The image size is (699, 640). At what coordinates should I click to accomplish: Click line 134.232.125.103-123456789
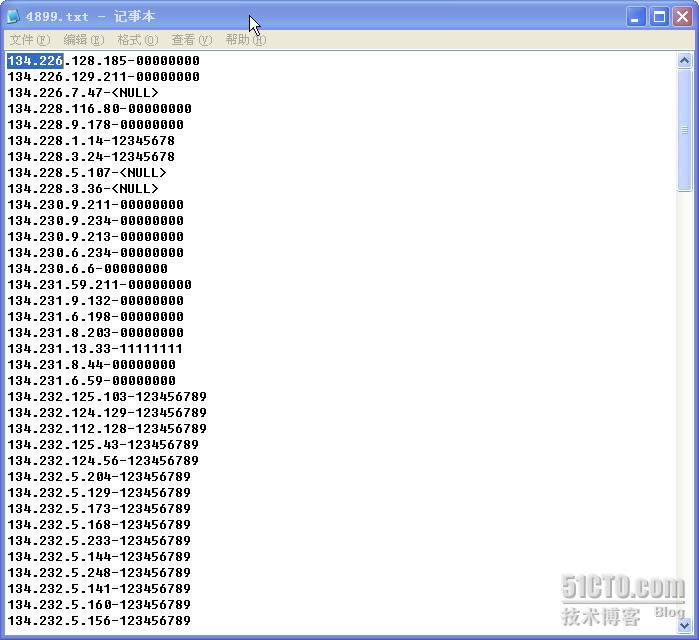tap(107, 397)
